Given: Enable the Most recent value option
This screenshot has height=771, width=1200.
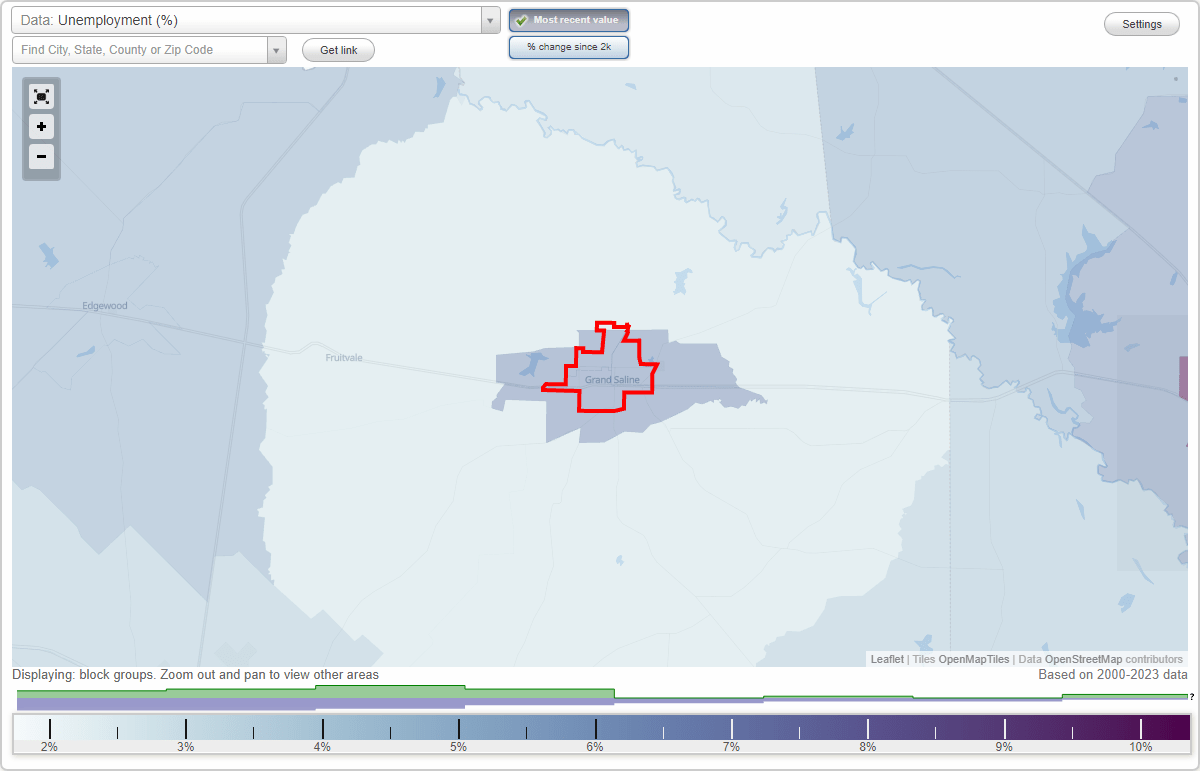Looking at the screenshot, I should (x=569, y=20).
